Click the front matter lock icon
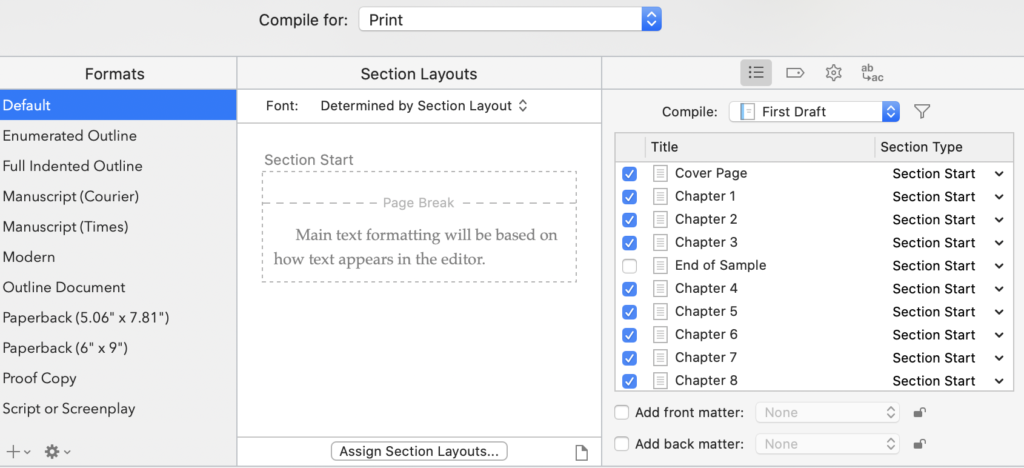This screenshot has height=468, width=1024. tap(919, 412)
